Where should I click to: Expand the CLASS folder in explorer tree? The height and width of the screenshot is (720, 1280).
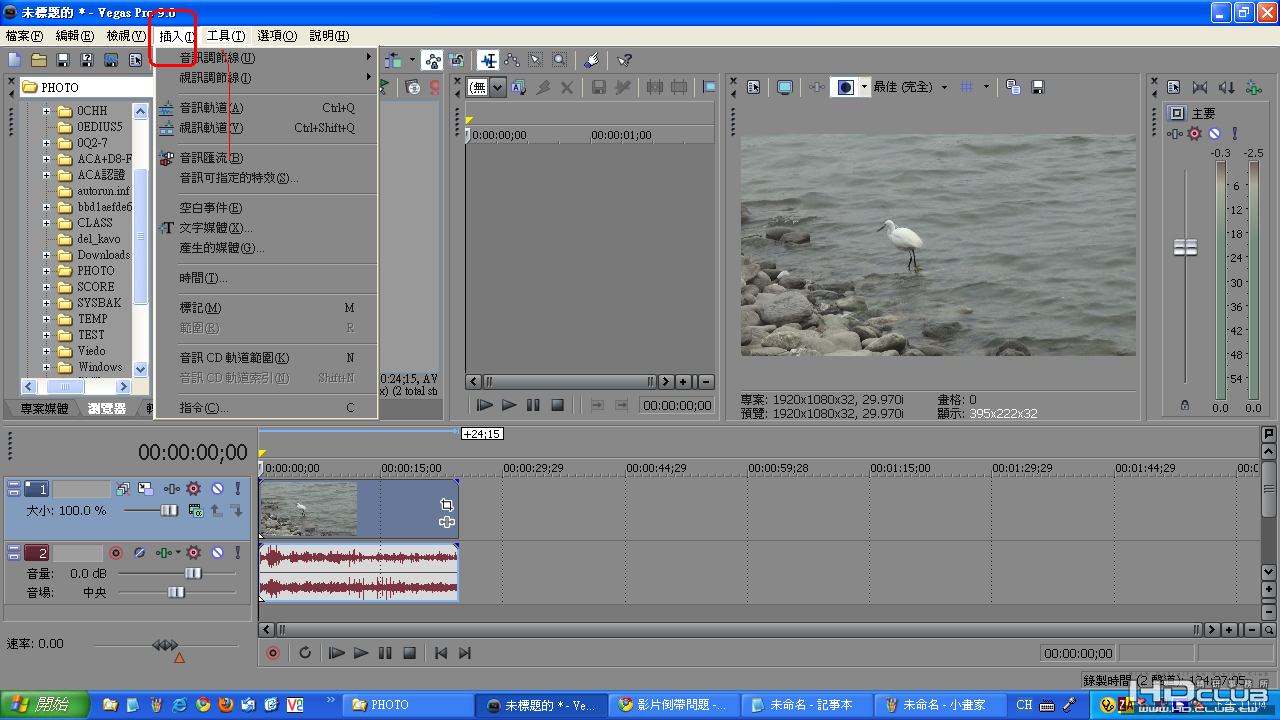(46, 223)
